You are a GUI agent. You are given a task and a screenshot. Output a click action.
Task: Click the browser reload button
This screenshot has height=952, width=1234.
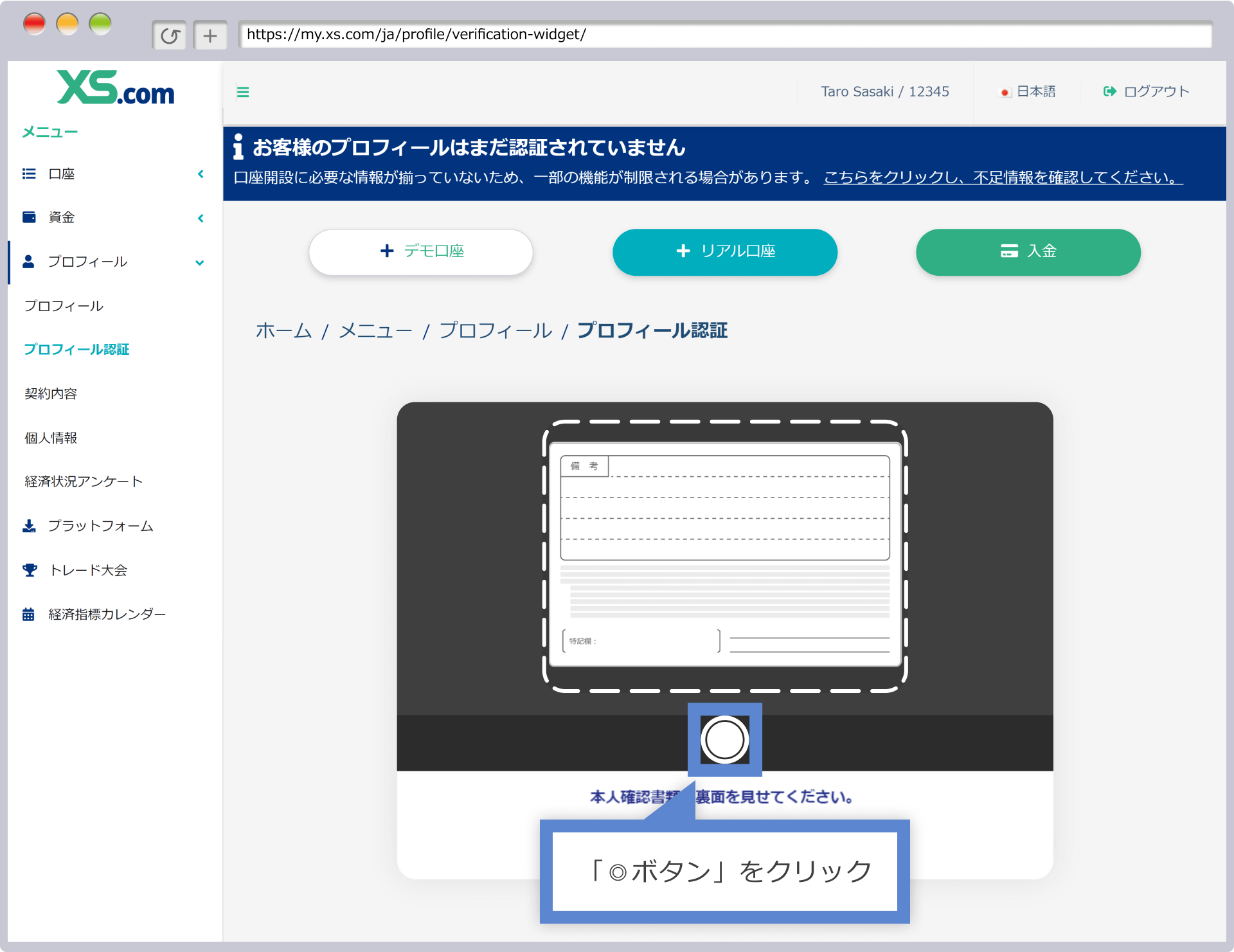170,35
